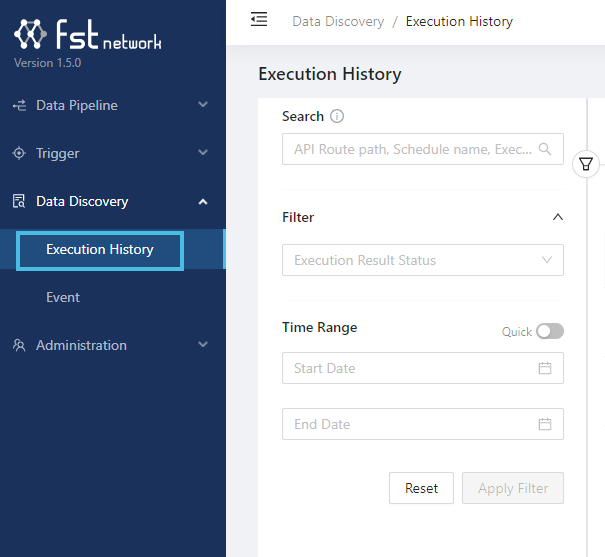Click the Start Date calendar icon

click(545, 368)
